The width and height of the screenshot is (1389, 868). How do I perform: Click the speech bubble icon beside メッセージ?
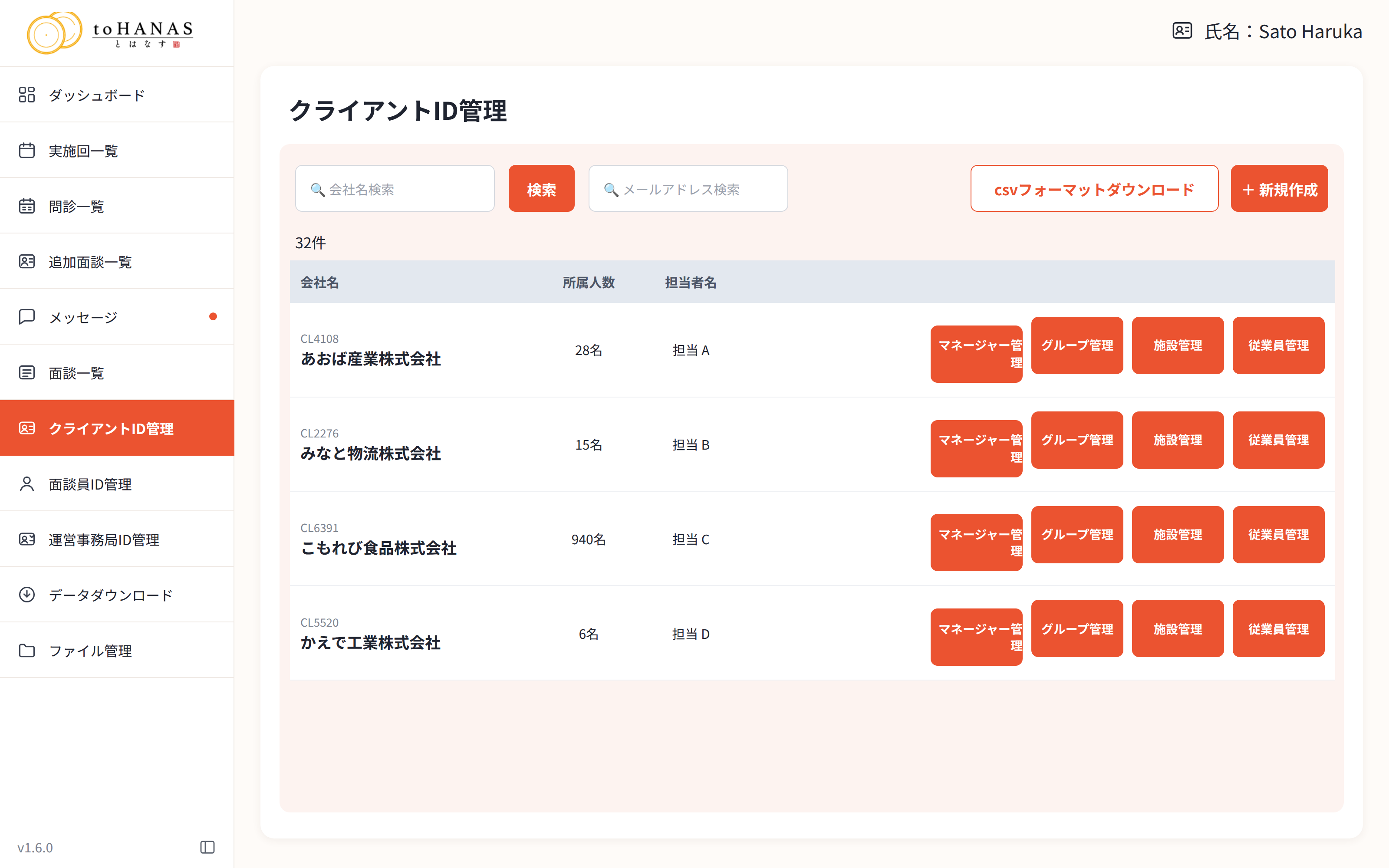(27, 317)
